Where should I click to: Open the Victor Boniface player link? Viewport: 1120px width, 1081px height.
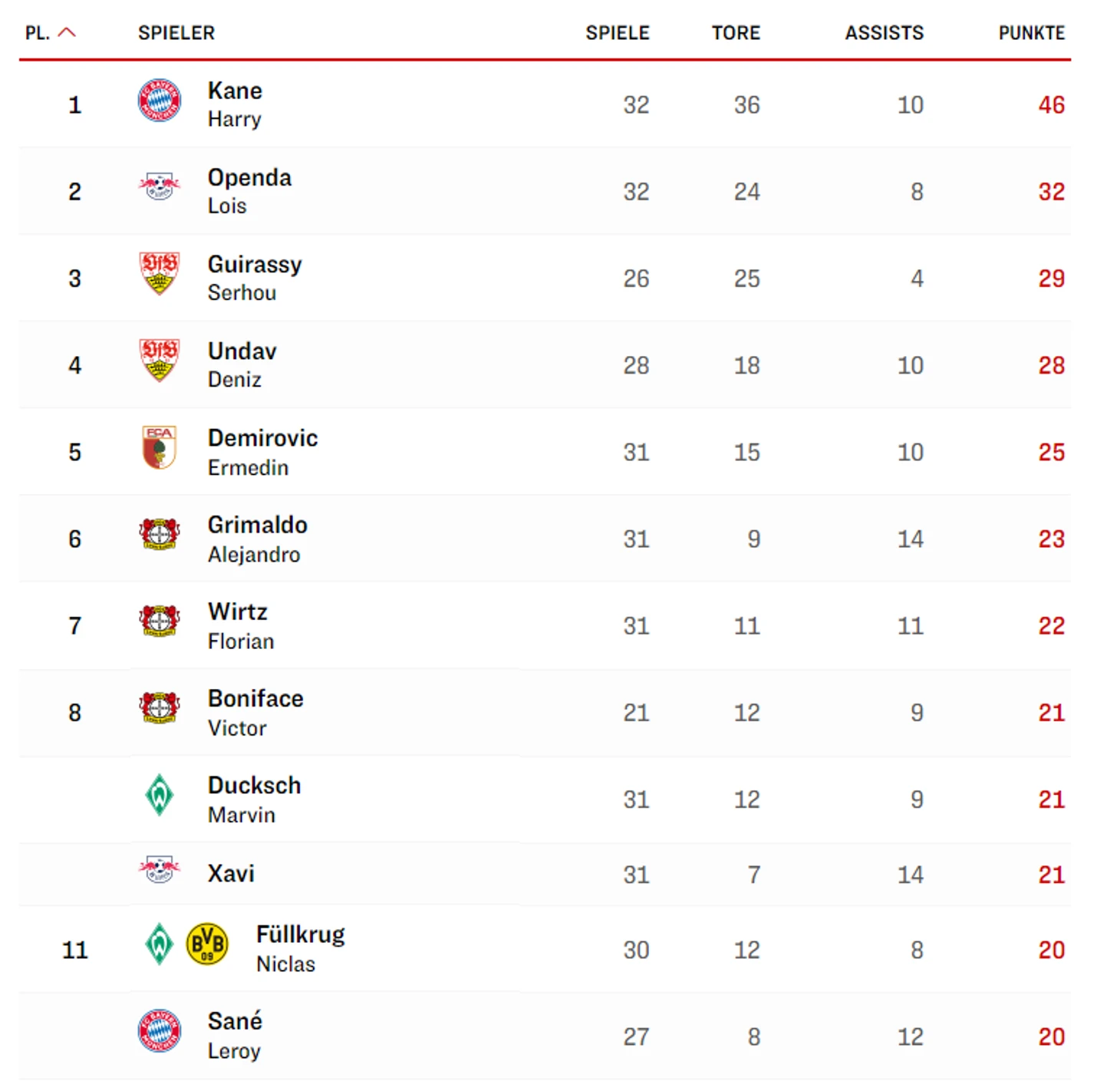255,713
